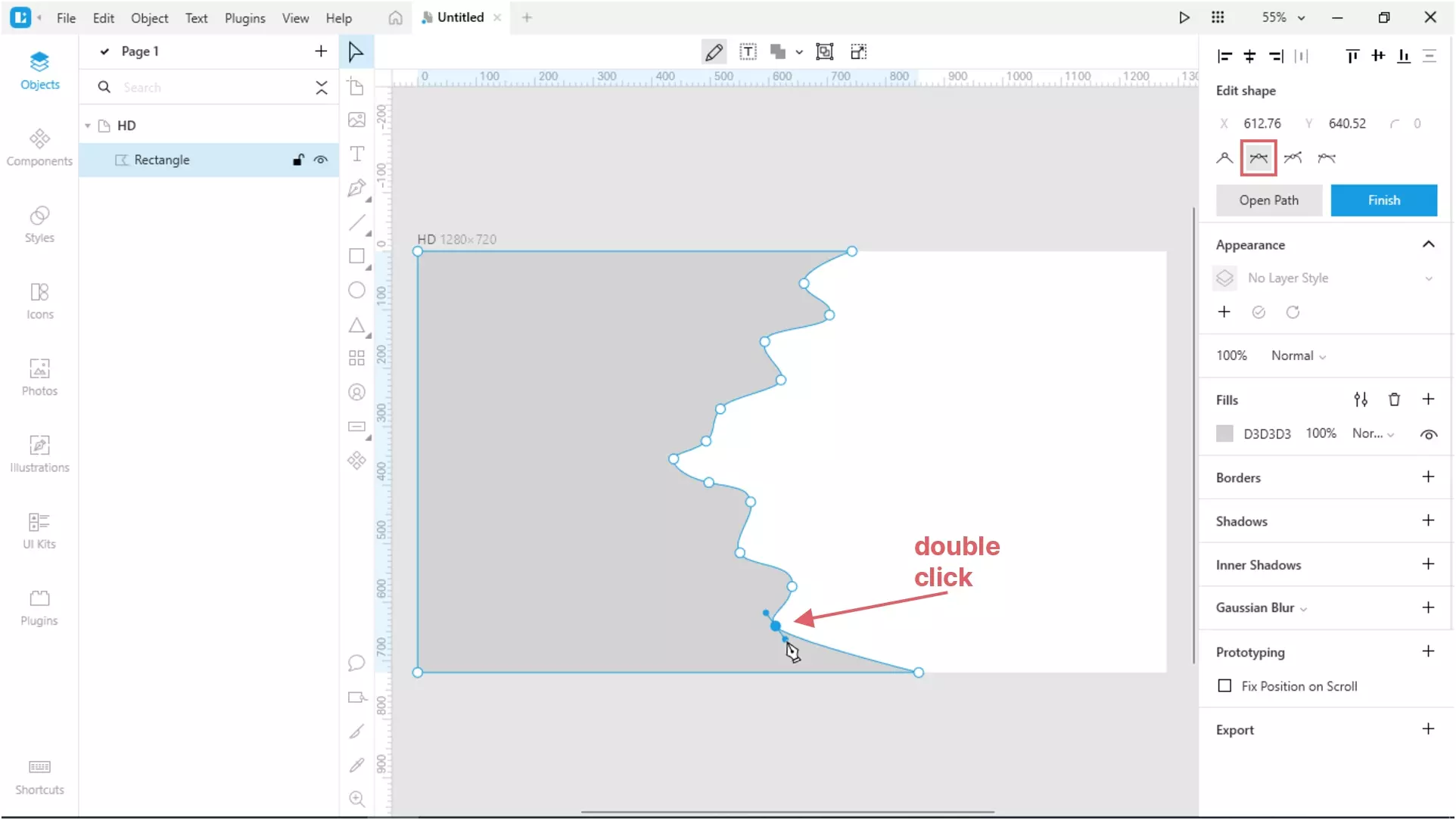Viewport: 1456px width, 820px height.
Task: Set point type to Mirrored
Action: [1258, 158]
